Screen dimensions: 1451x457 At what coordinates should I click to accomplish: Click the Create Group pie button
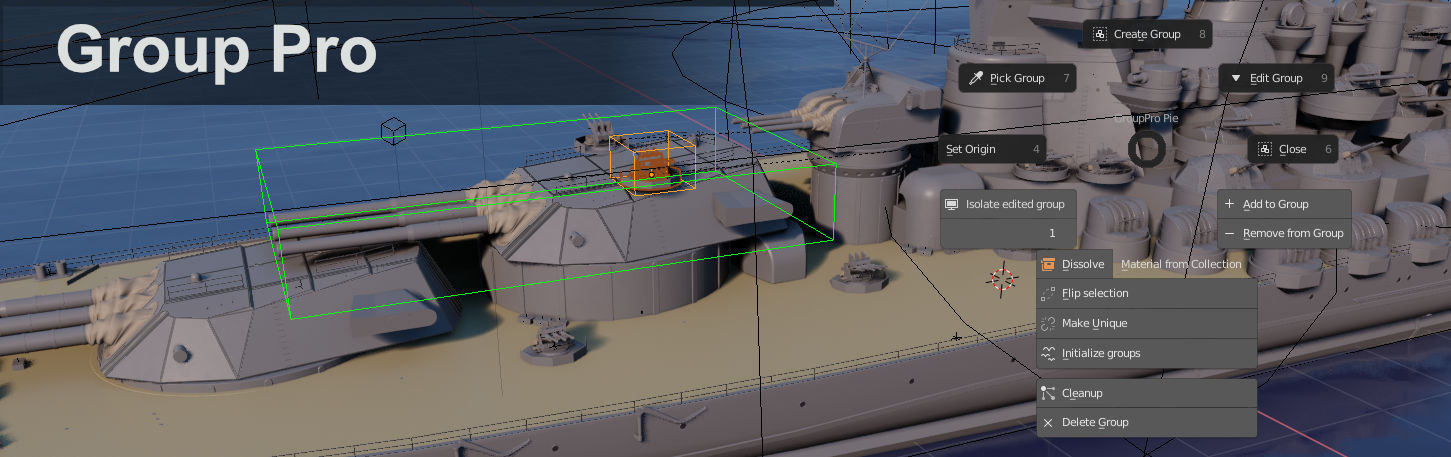tap(1147, 34)
